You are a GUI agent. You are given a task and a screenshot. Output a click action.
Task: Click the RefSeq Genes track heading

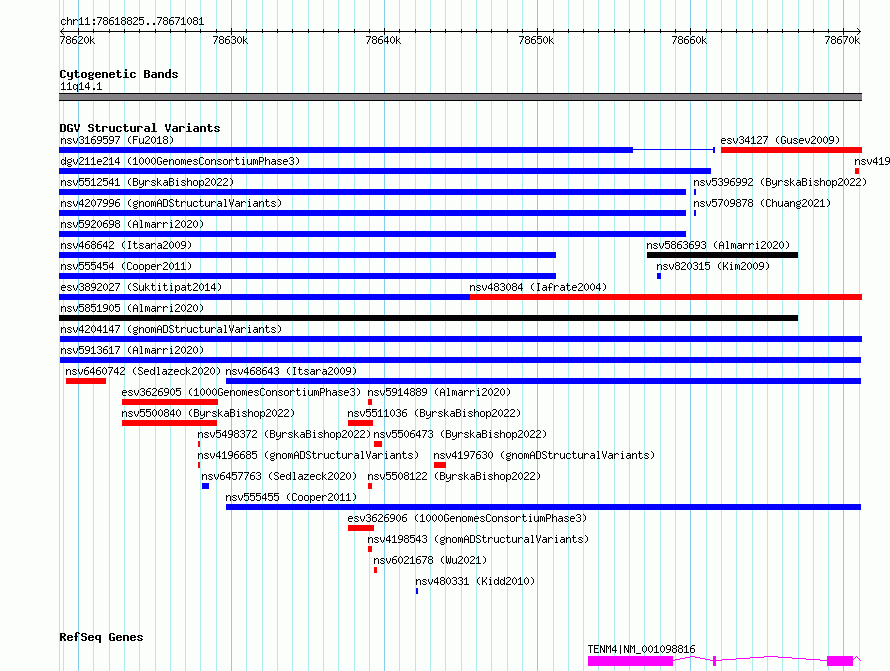[101, 637]
